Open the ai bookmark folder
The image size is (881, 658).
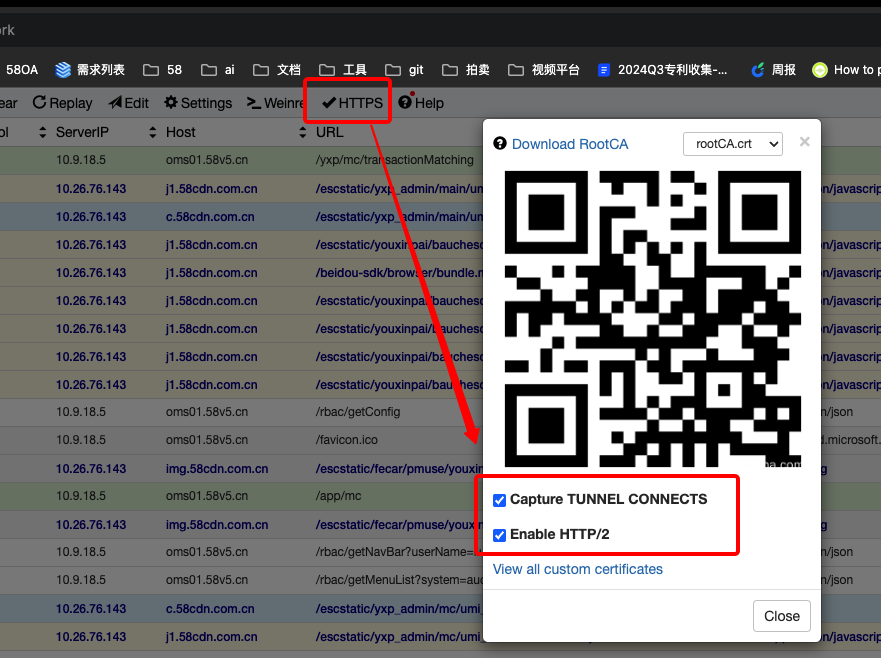[x=217, y=70]
